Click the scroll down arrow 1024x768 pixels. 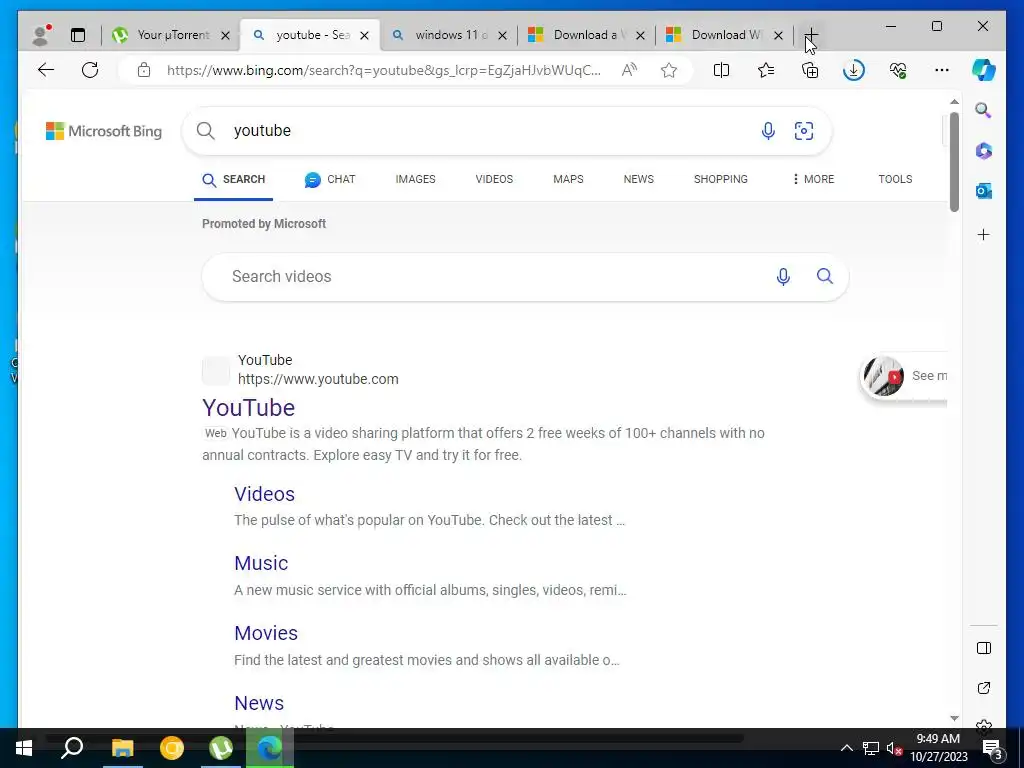coord(954,718)
